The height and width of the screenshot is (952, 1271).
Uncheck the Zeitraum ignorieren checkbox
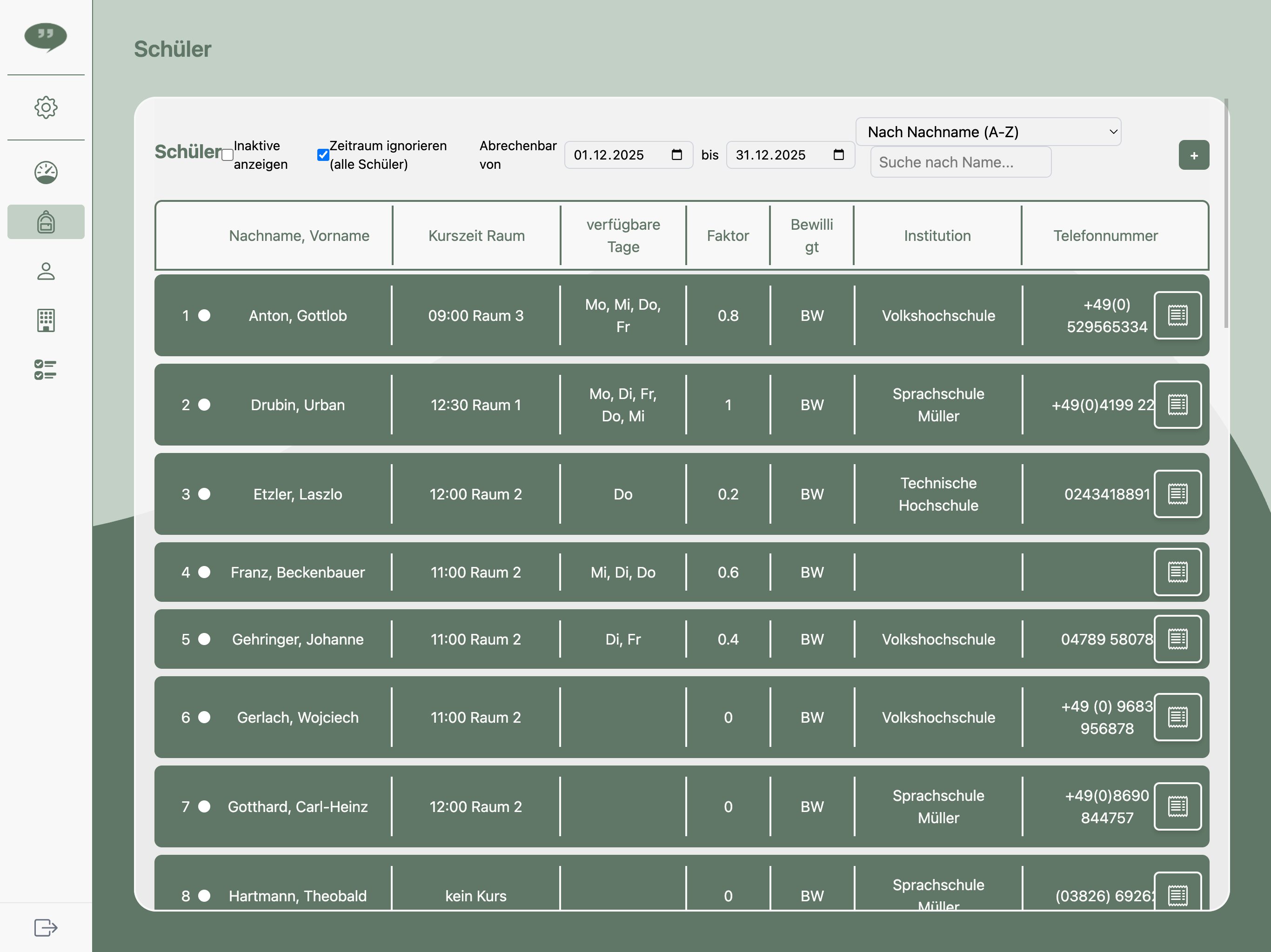click(323, 155)
